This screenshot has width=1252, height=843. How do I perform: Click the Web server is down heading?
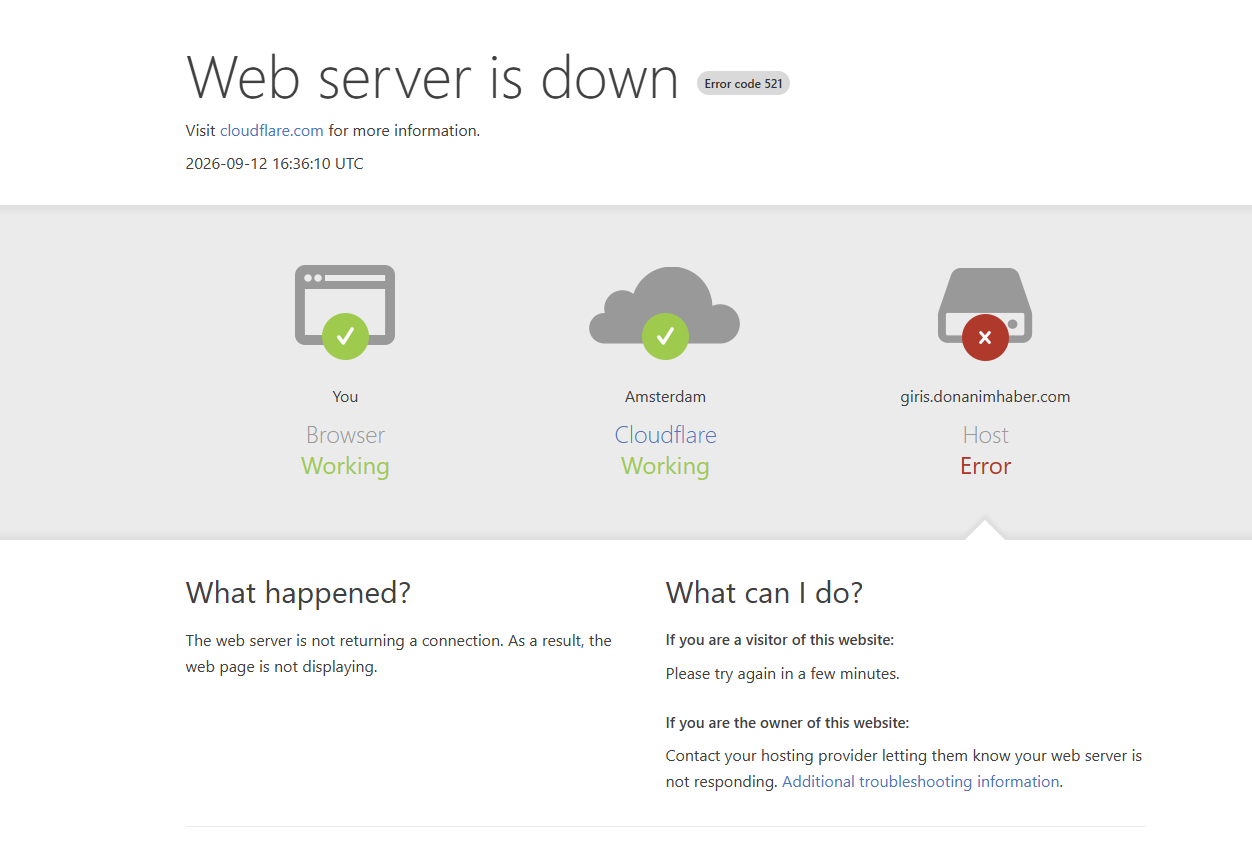[x=432, y=77]
